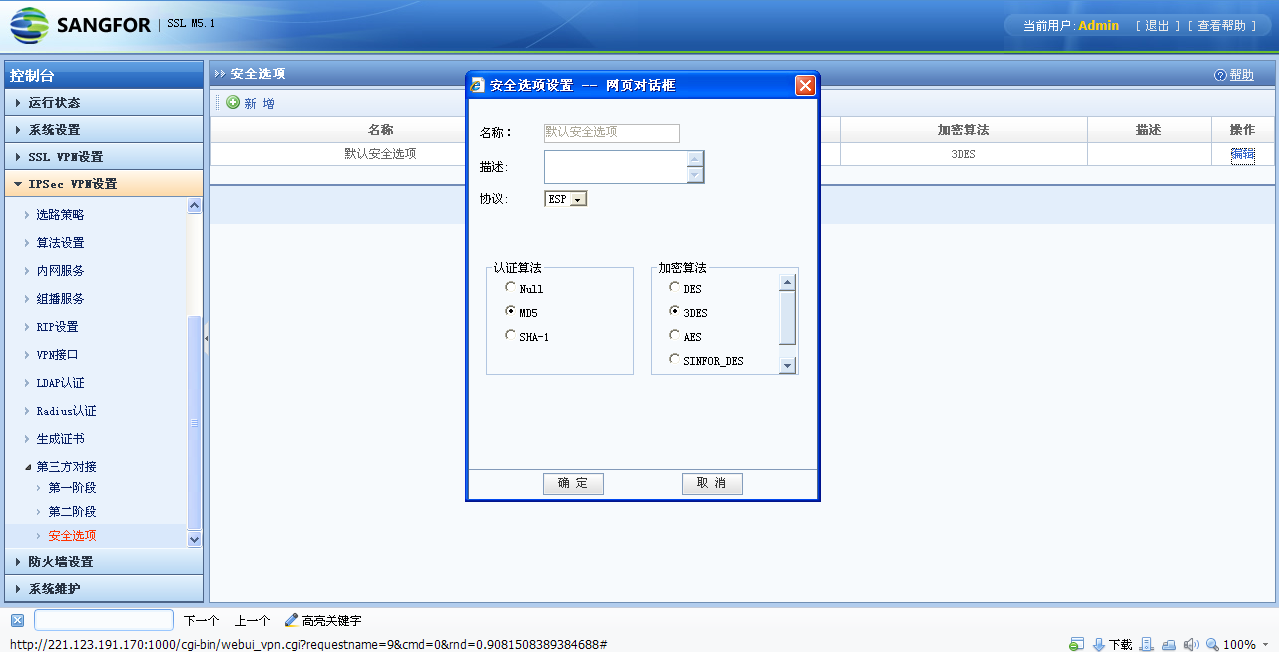Click the magnifier zoom icon at 100%
This screenshot has width=1279, height=652.
(1212, 645)
